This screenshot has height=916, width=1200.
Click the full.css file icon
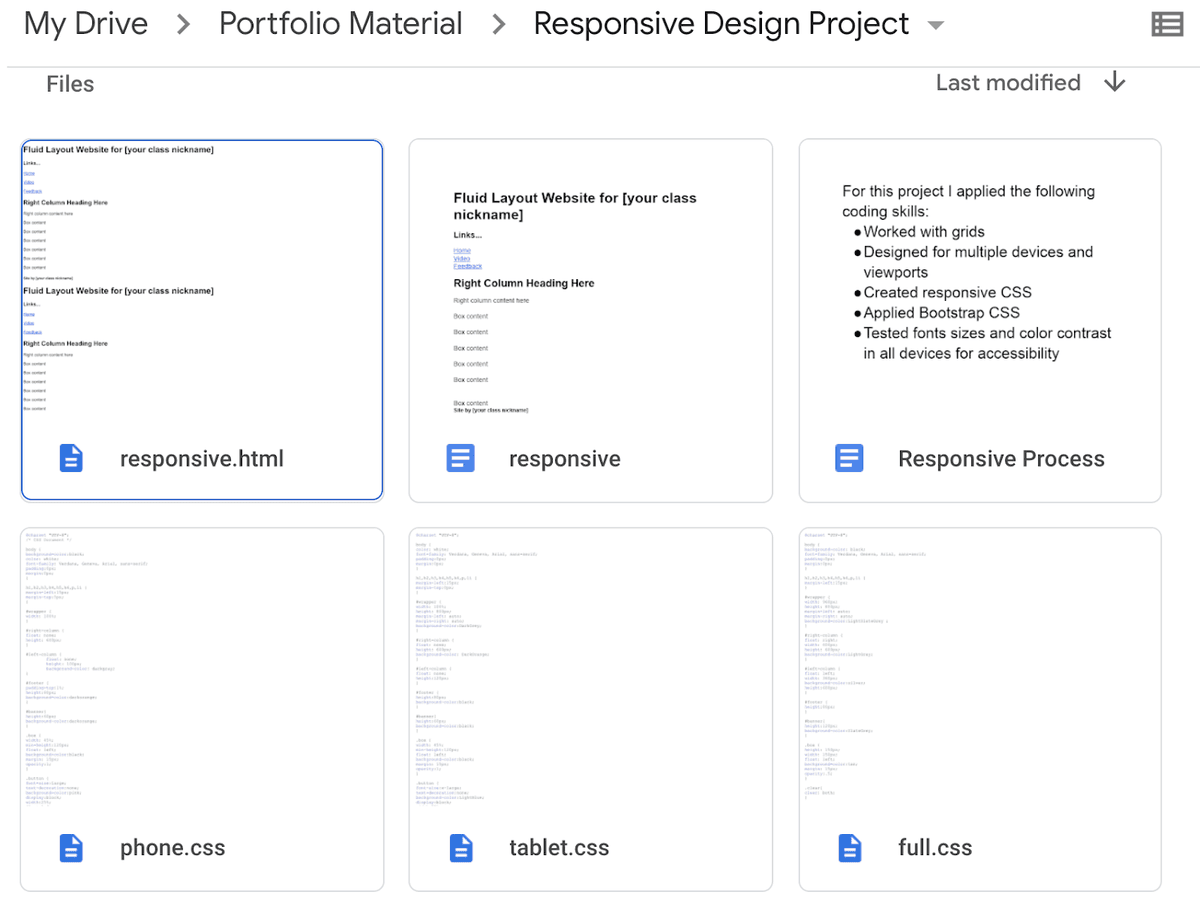point(849,847)
